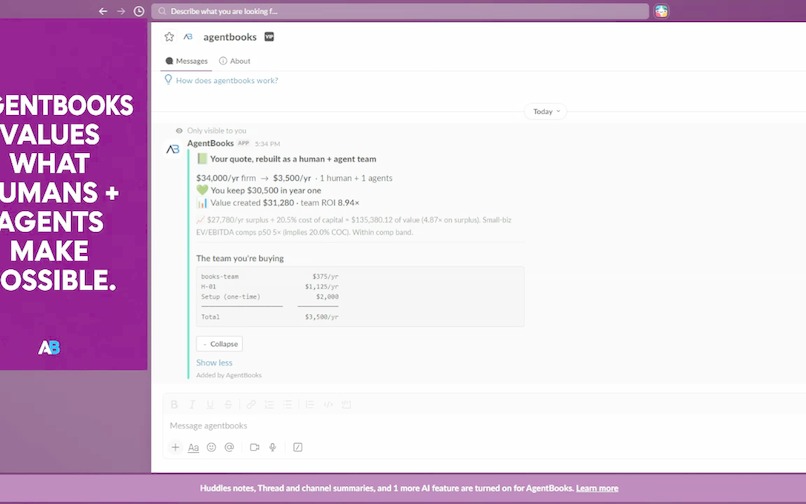This screenshot has height=504, width=806.
Task: Expand the Today date dropdown
Action: coord(546,111)
